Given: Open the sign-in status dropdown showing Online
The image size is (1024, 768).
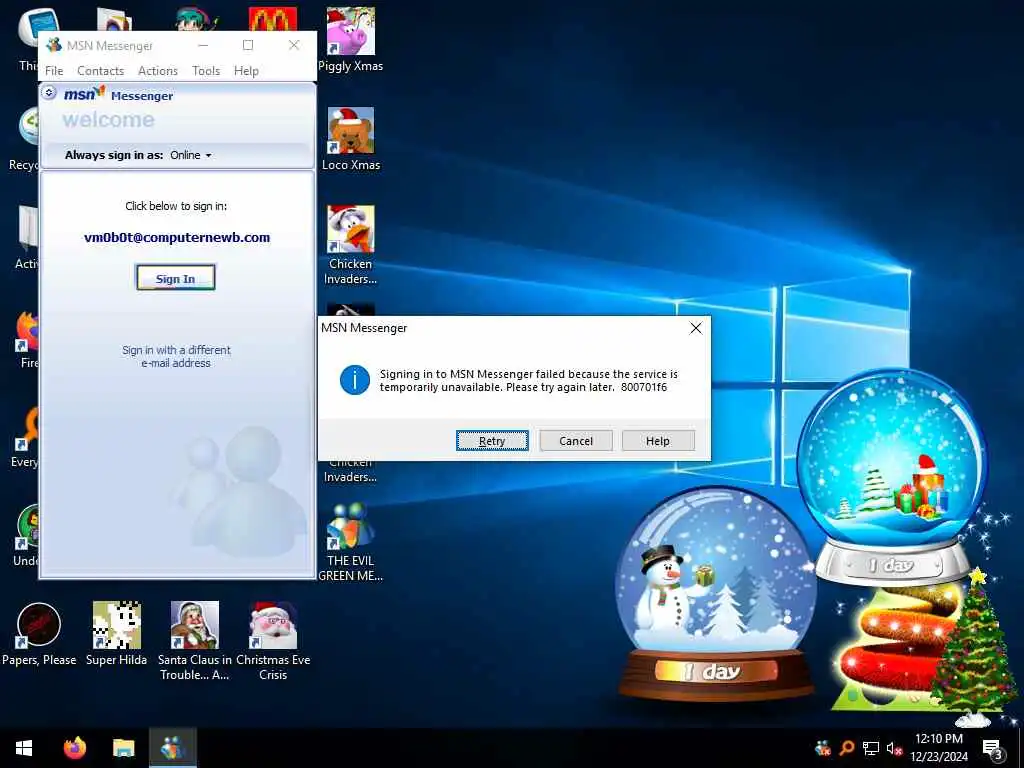Looking at the screenshot, I should [191, 155].
